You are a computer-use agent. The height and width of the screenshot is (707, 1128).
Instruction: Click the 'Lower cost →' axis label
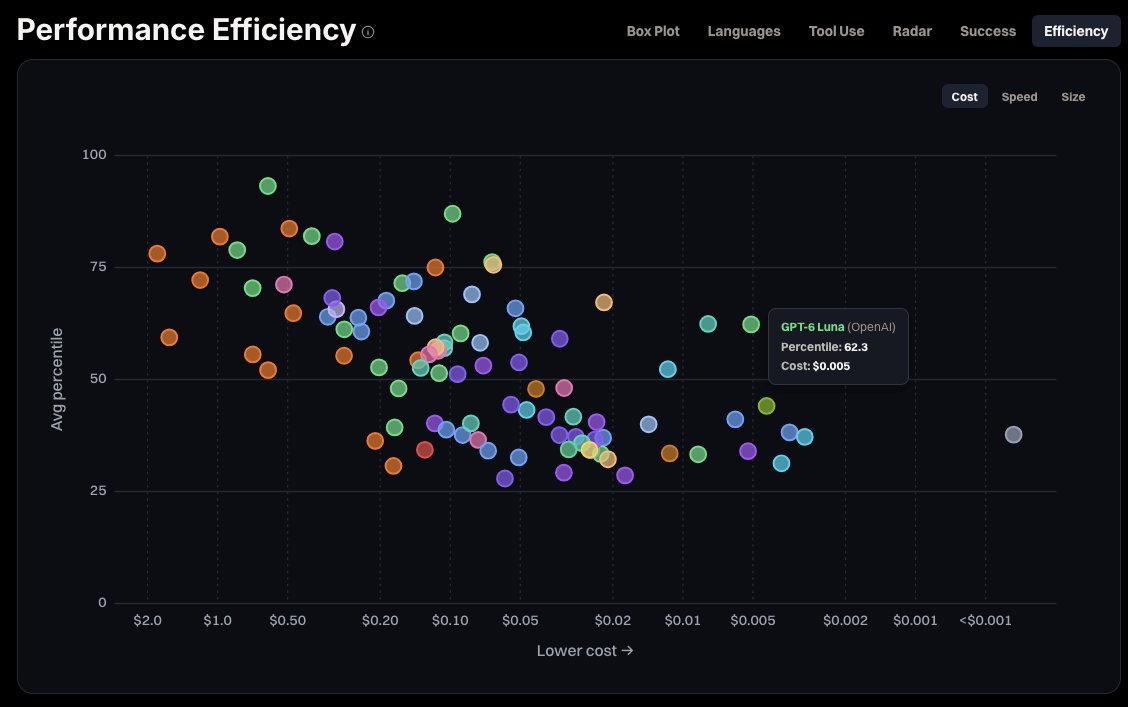(585, 651)
